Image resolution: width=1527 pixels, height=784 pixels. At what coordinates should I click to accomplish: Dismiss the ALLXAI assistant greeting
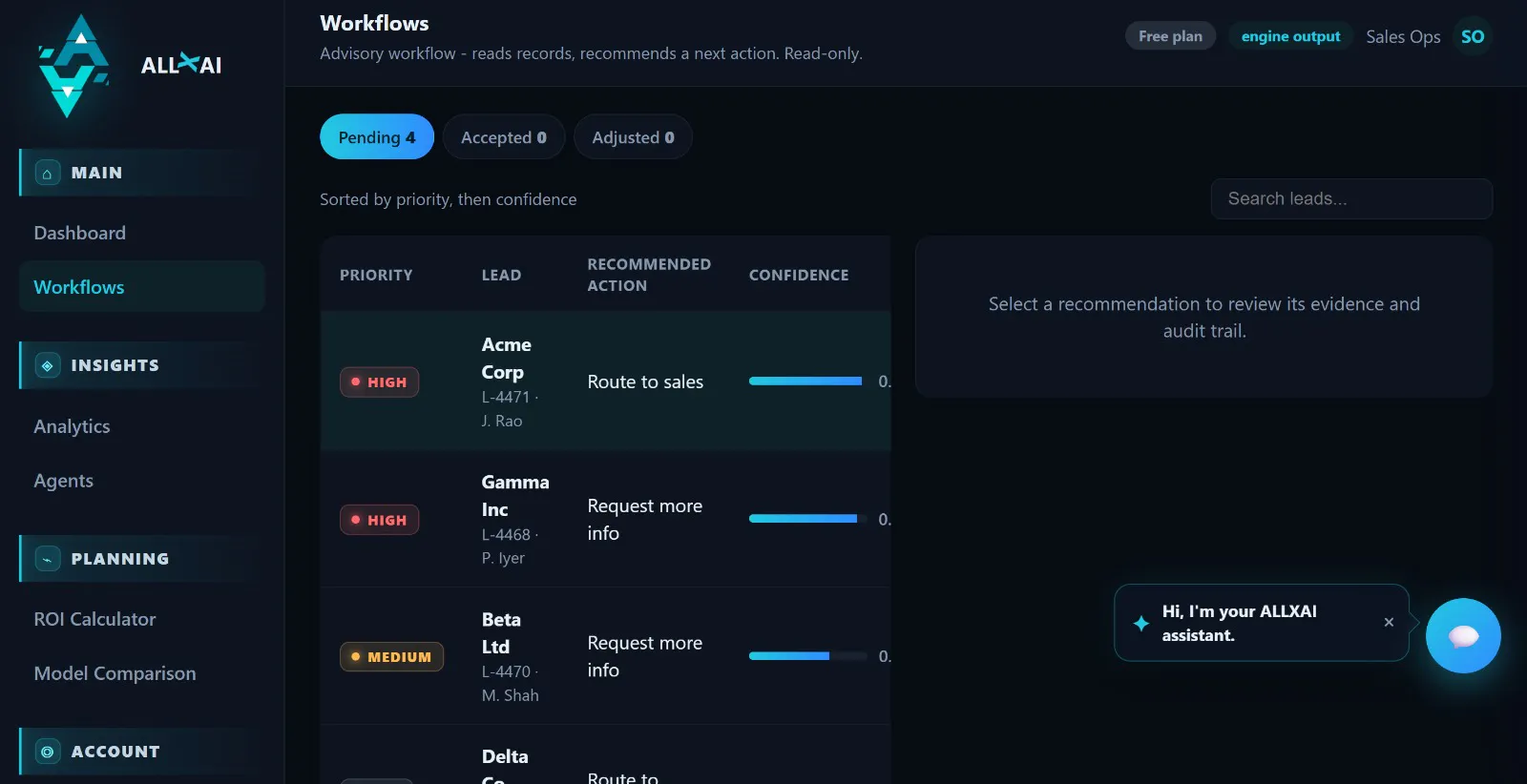1389,622
